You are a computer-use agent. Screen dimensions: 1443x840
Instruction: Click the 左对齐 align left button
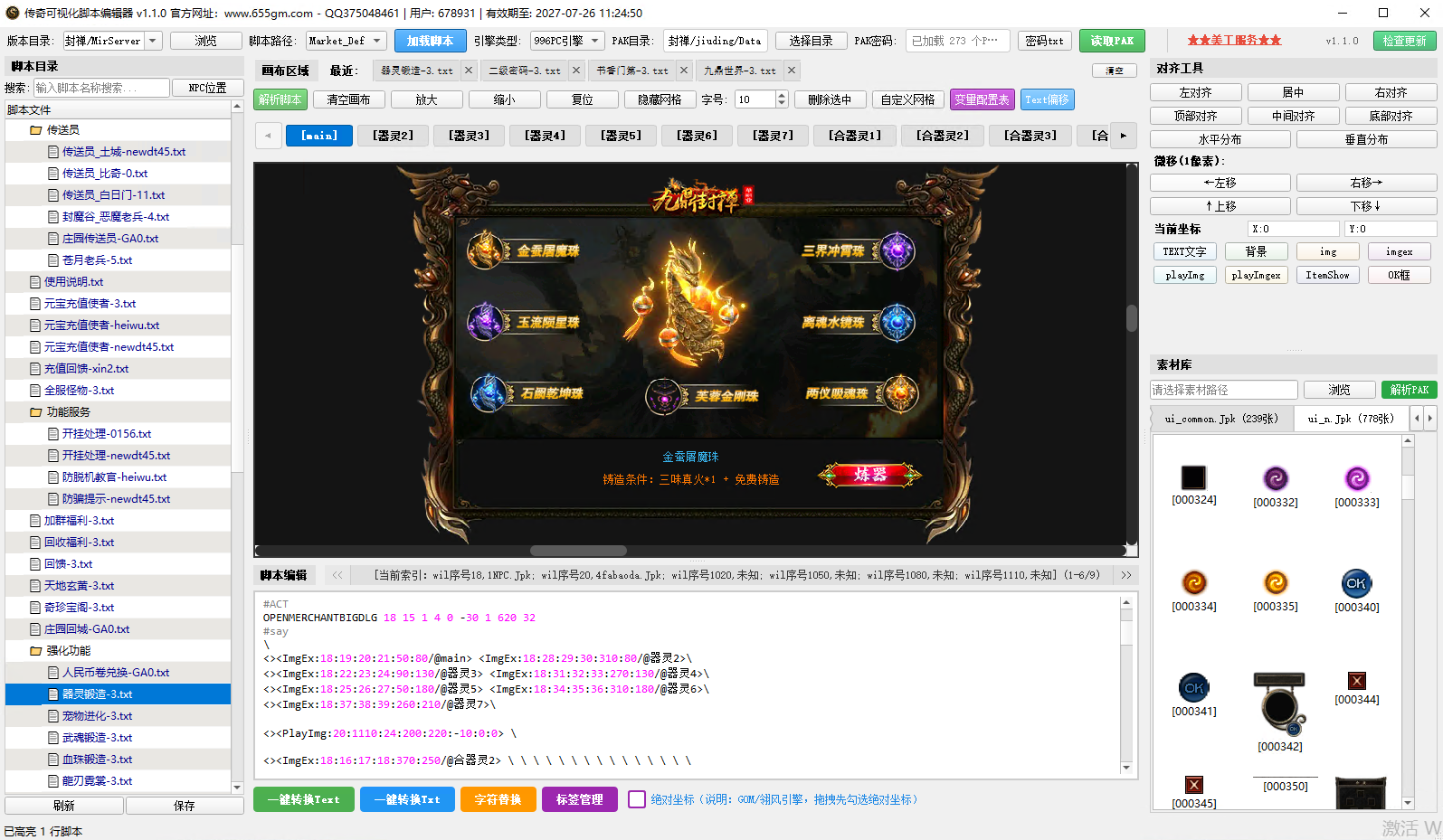(1195, 92)
